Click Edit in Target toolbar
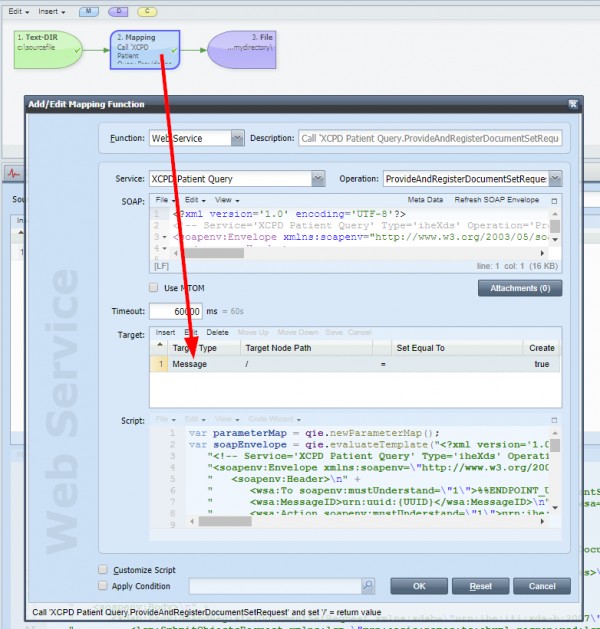Viewport: 600px width, 629px height. tap(191, 333)
